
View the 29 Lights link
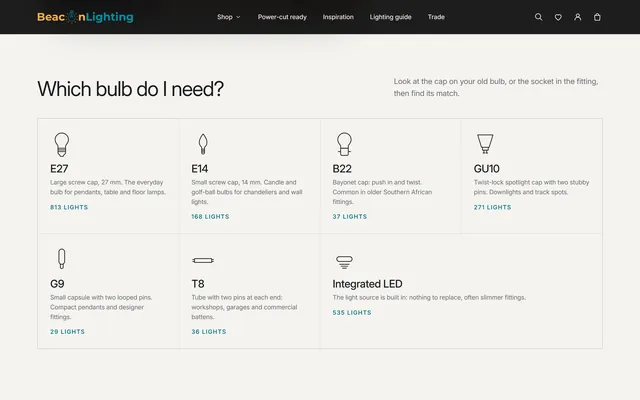point(67,332)
